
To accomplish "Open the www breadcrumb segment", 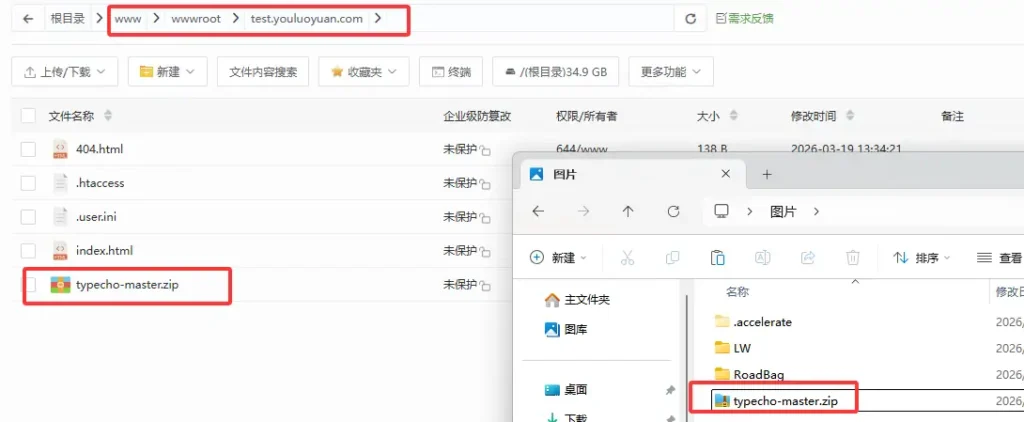I will point(127,19).
